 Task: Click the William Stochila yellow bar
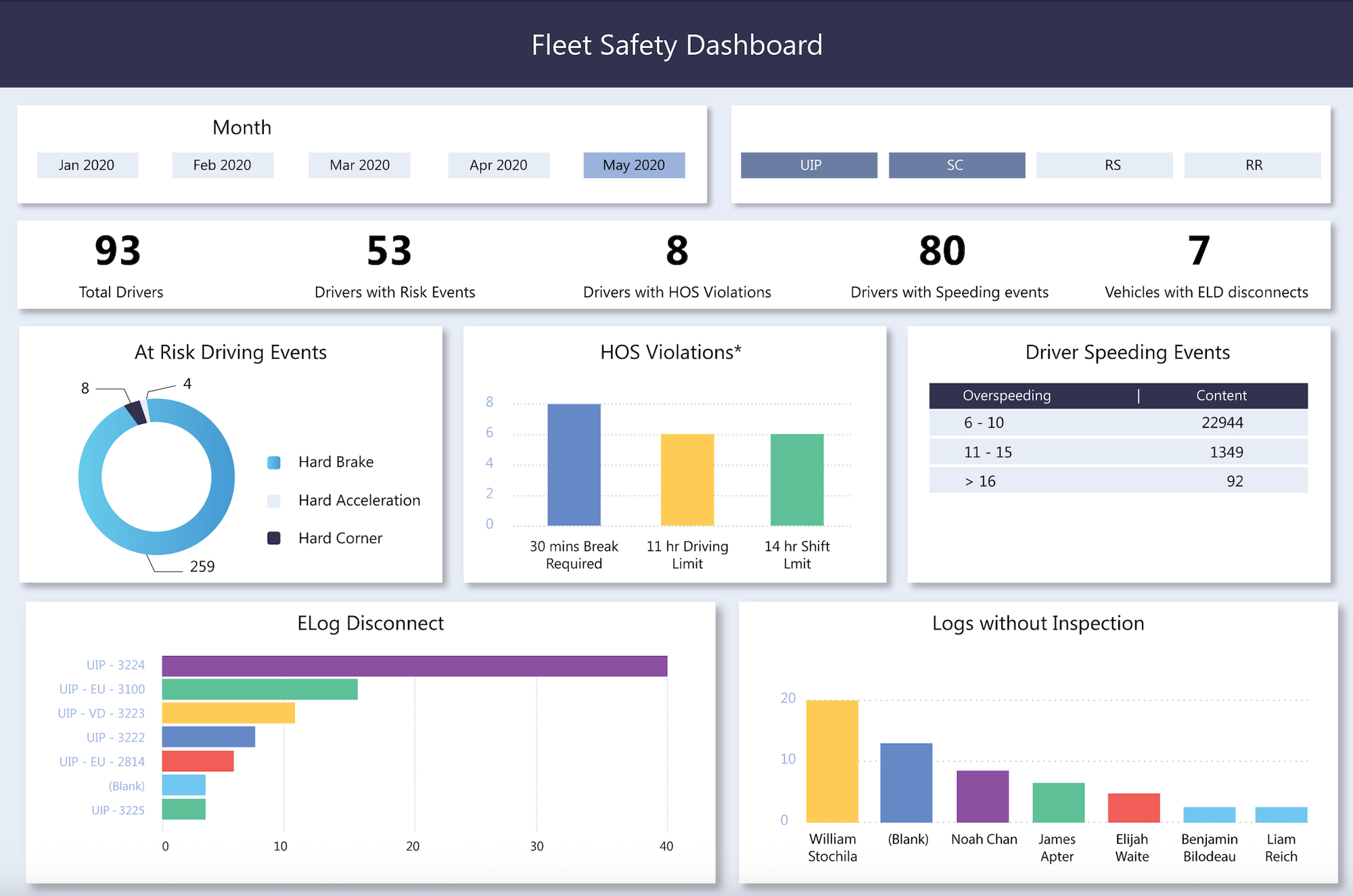832,761
